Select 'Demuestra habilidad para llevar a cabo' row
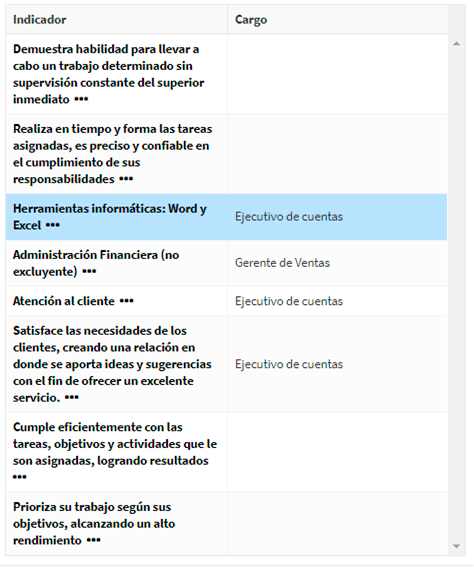474x571 pixels. point(226,74)
